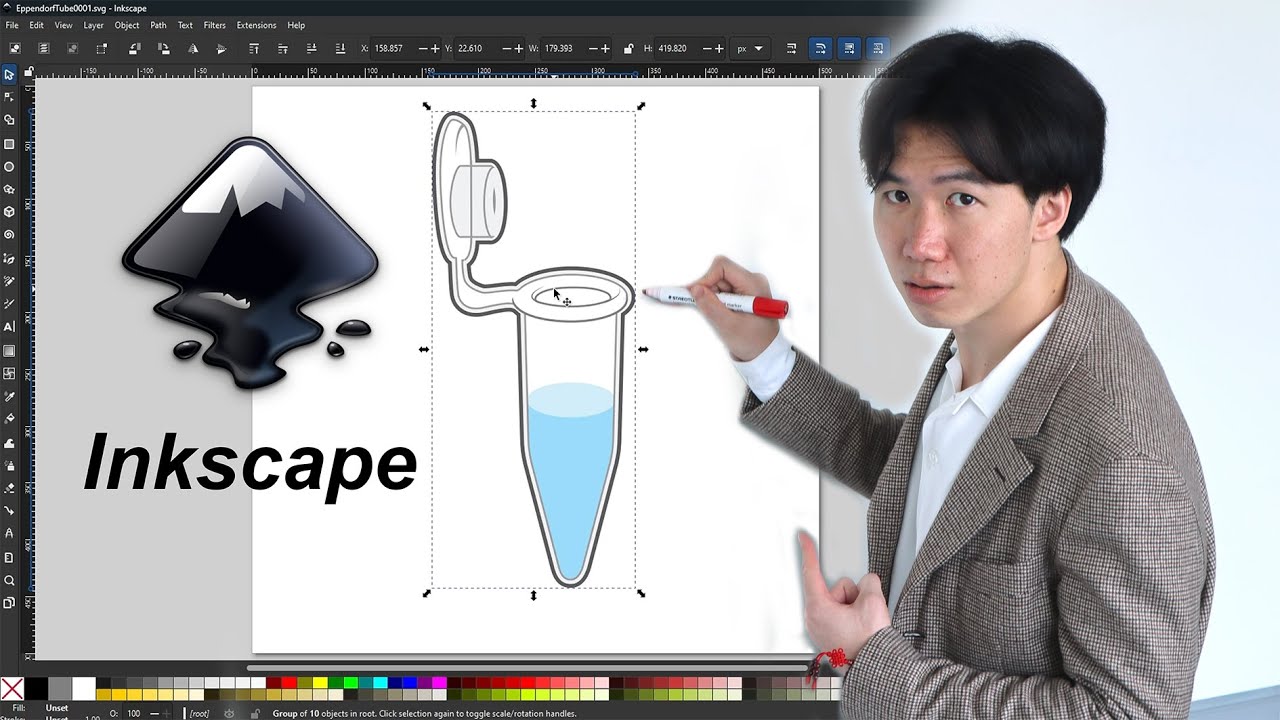Select the Dropper color picker tool
Screen dimensions: 1280x720
pos(9,397)
